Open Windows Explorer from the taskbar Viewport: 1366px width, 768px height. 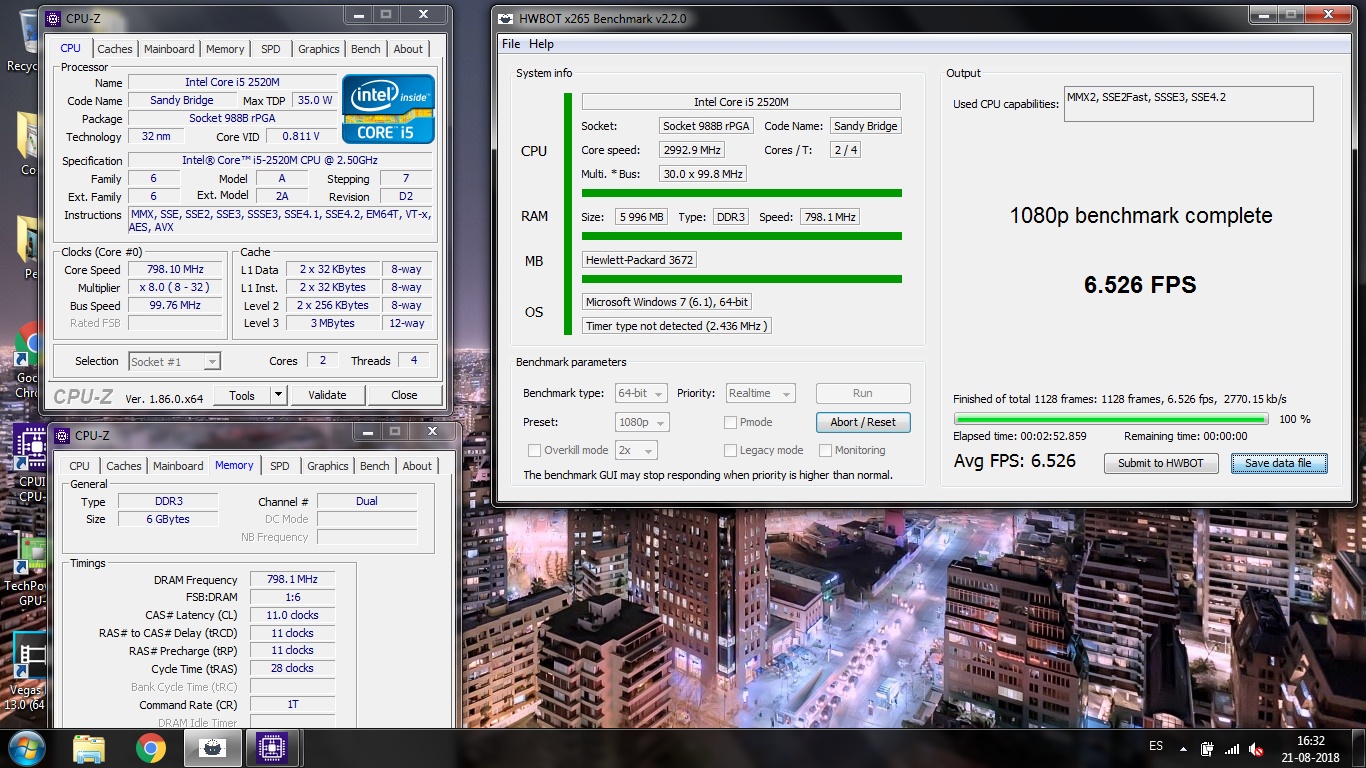click(x=89, y=748)
